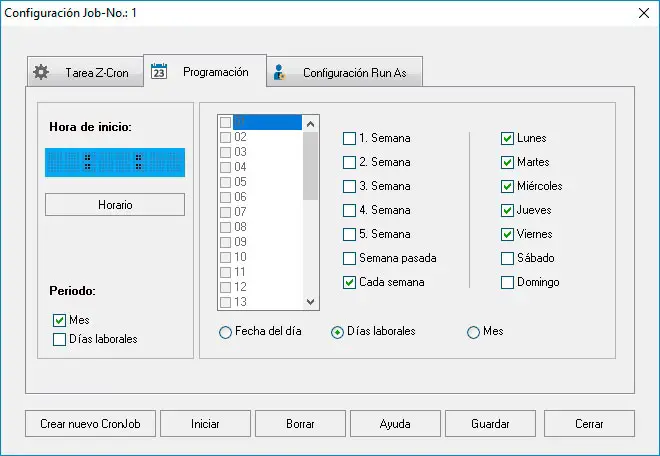Click the user icon on Configuración Run As tab
Viewport: 660px width, 456px height.
pos(281,72)
